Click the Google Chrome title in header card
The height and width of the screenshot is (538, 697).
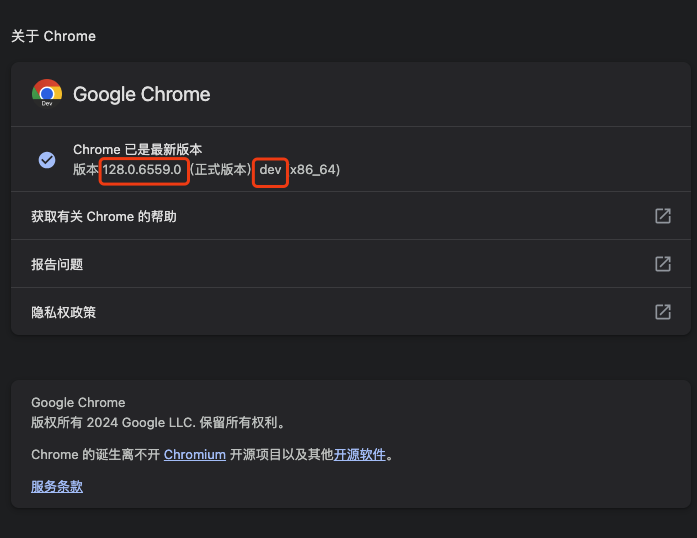point(141,94)
